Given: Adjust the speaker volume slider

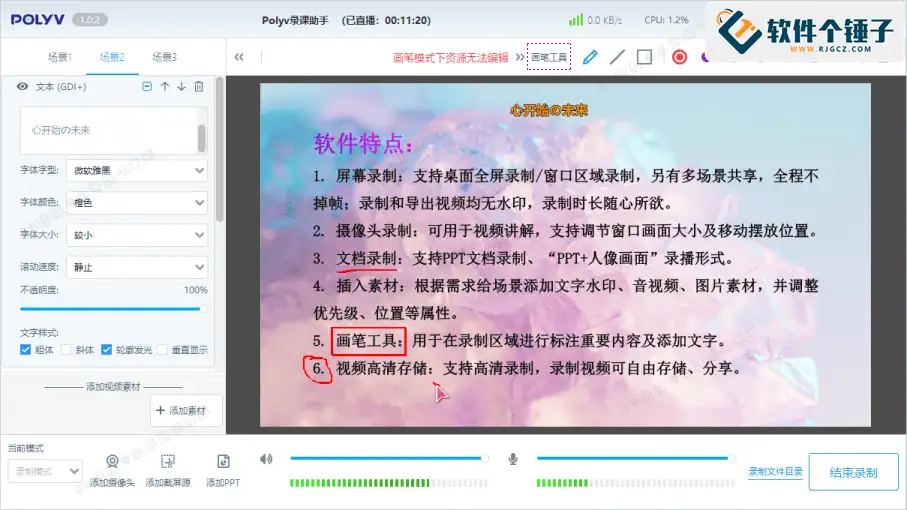Looking at the screenshot, I should (389, 459).
